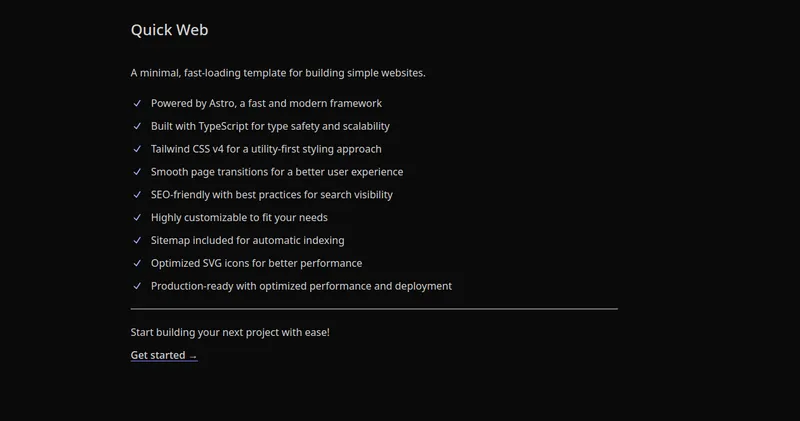This screenshot has width=800, height=421.
Task: Click the checkmark next to Sitemap included
Action: coord(136,240)
